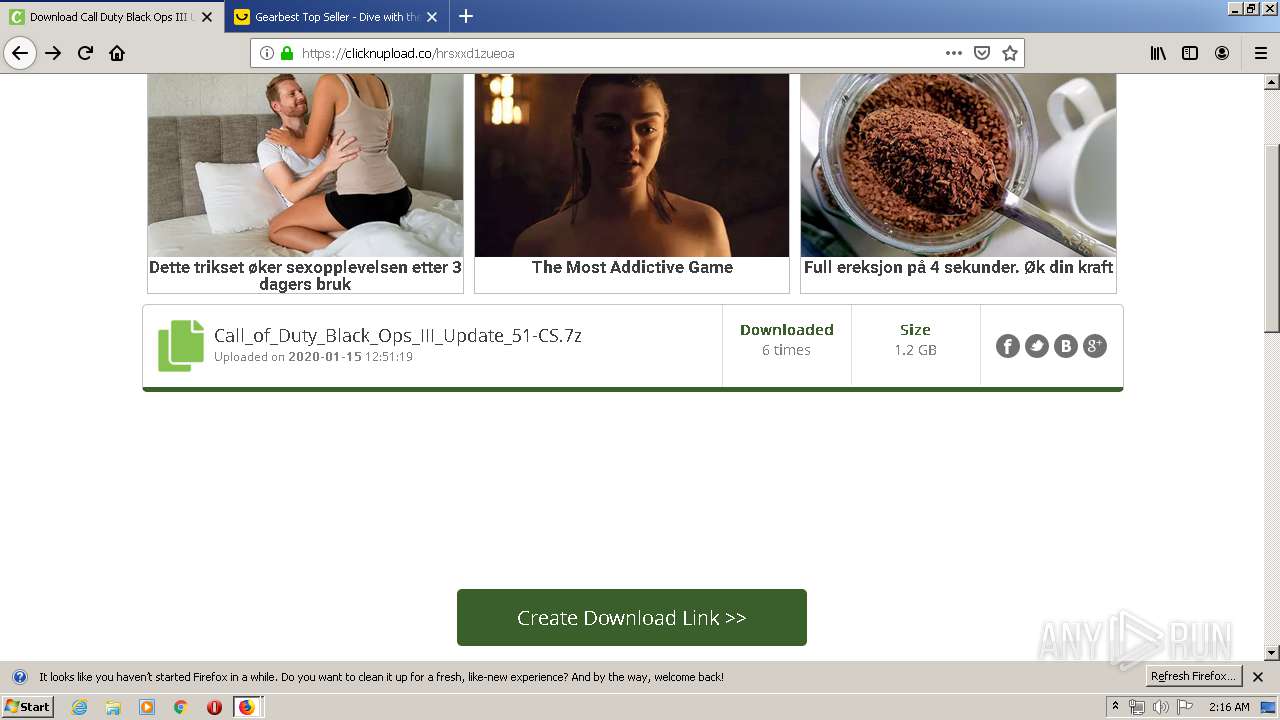Image resolution: width=1280 pixels, height=720 pixels.
Task: Click the Refresh Firefox button
Action: point(1193,676)
